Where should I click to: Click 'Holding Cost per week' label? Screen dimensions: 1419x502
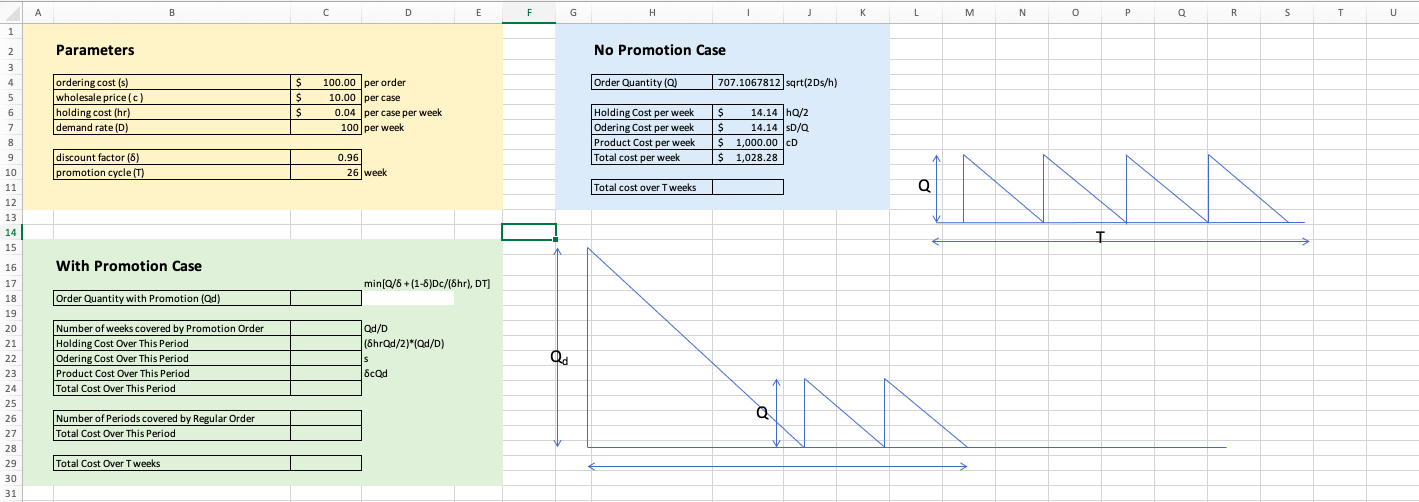(x=651, y=112)
